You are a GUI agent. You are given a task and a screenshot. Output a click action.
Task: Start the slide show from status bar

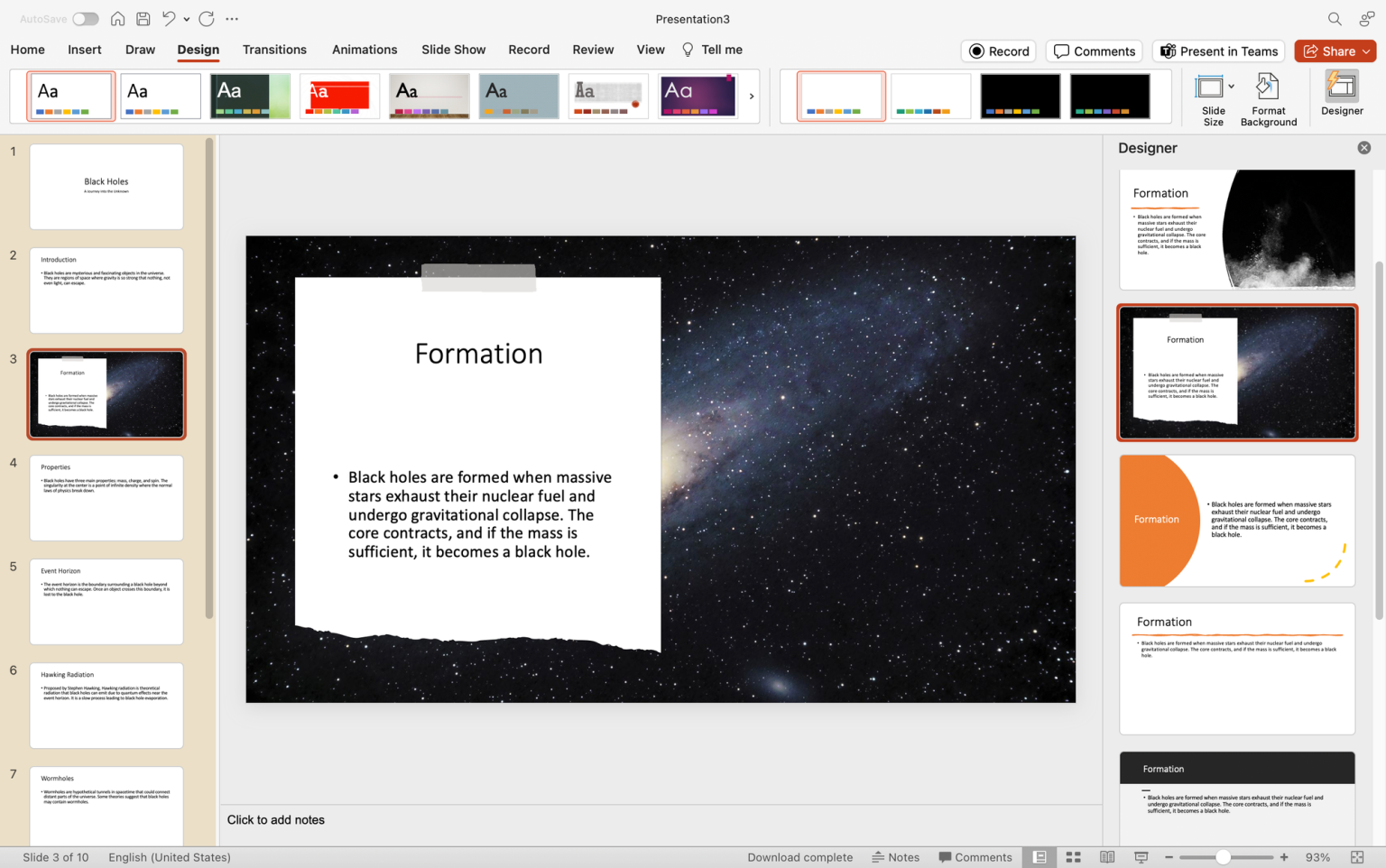(1141, 856)
